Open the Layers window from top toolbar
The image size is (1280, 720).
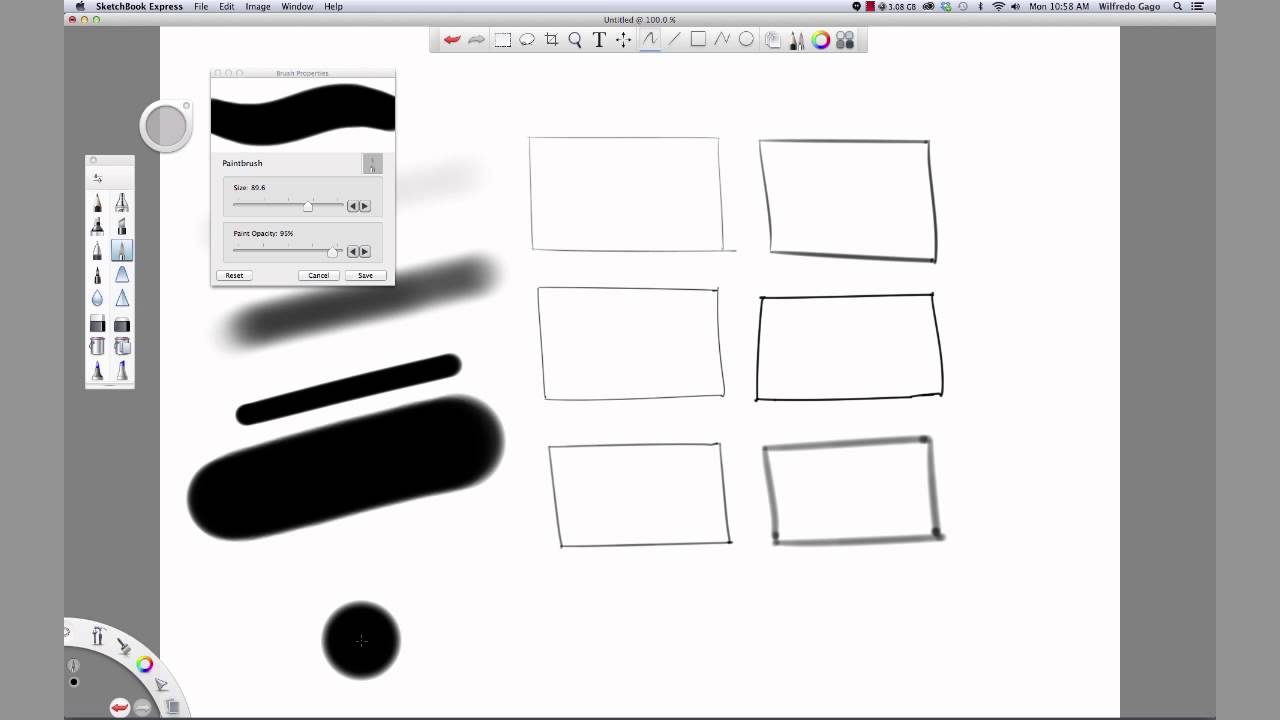coord(773,40)
